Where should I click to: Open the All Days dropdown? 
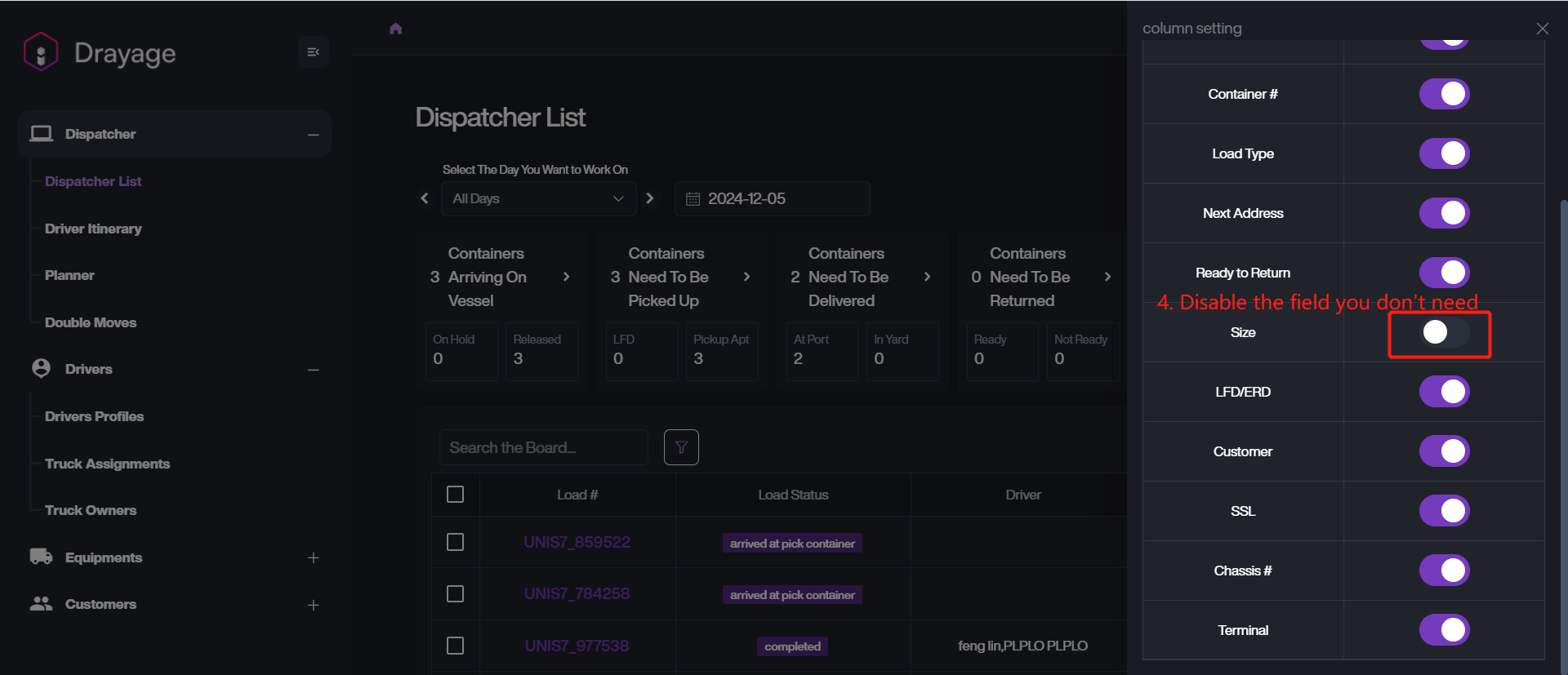click(538, 198)
